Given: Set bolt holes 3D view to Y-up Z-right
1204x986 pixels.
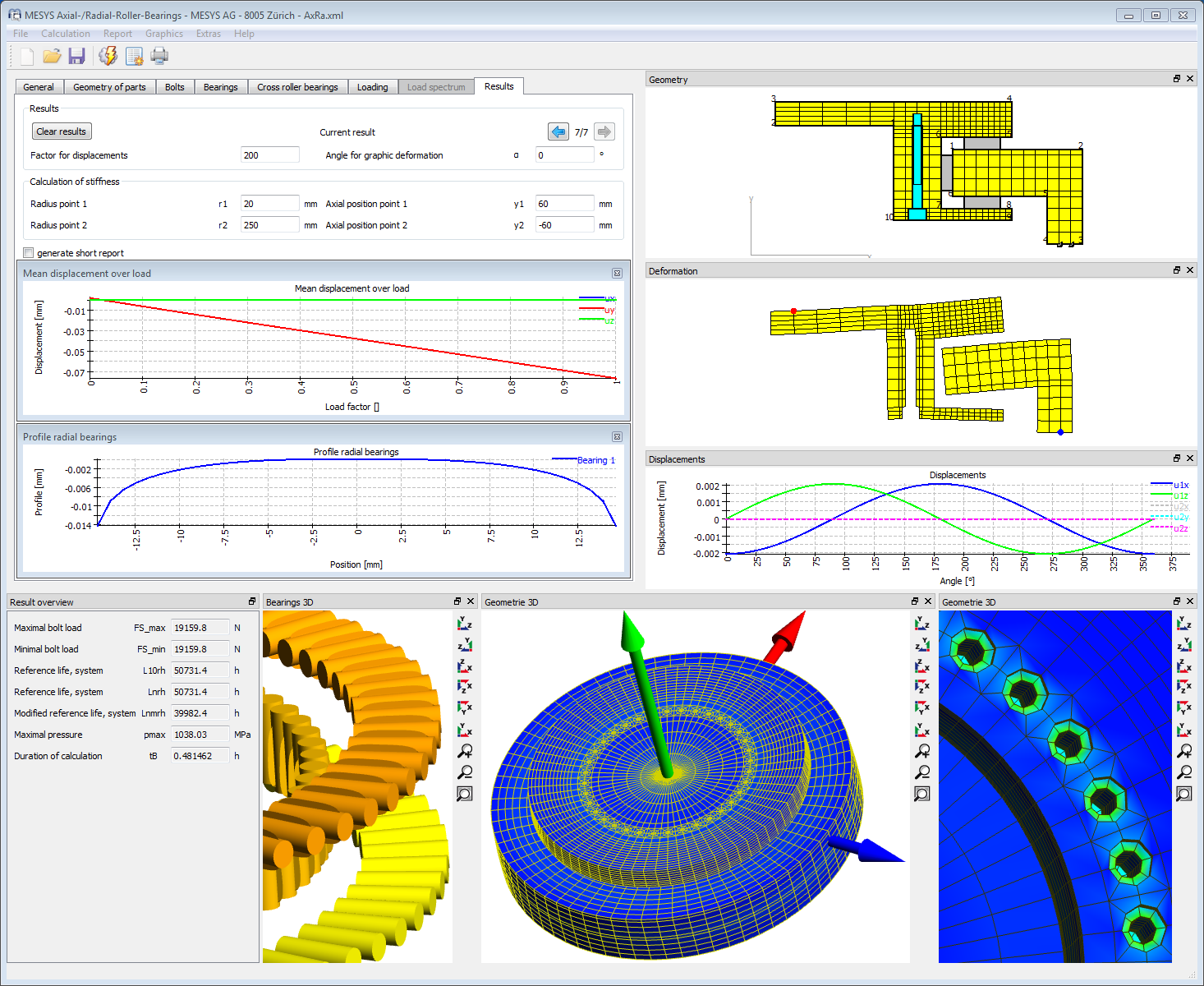Looking at the screenshot, I should pyautogui.click(x=1184, y=624).
